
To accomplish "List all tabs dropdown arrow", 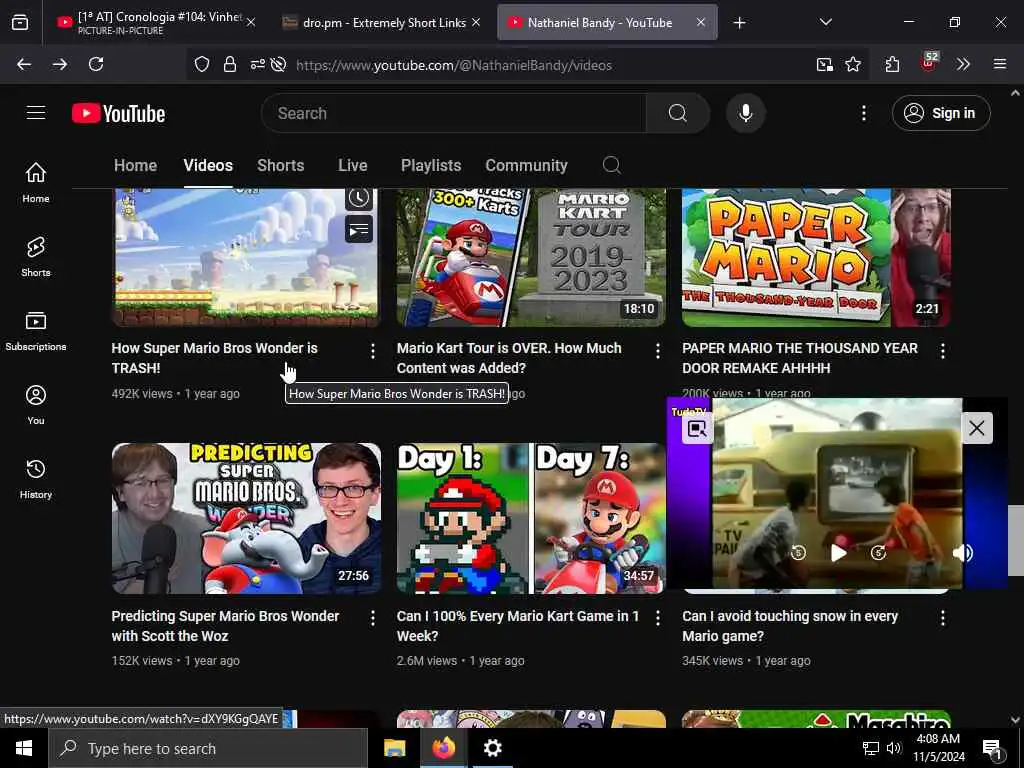I will point(825,22).
